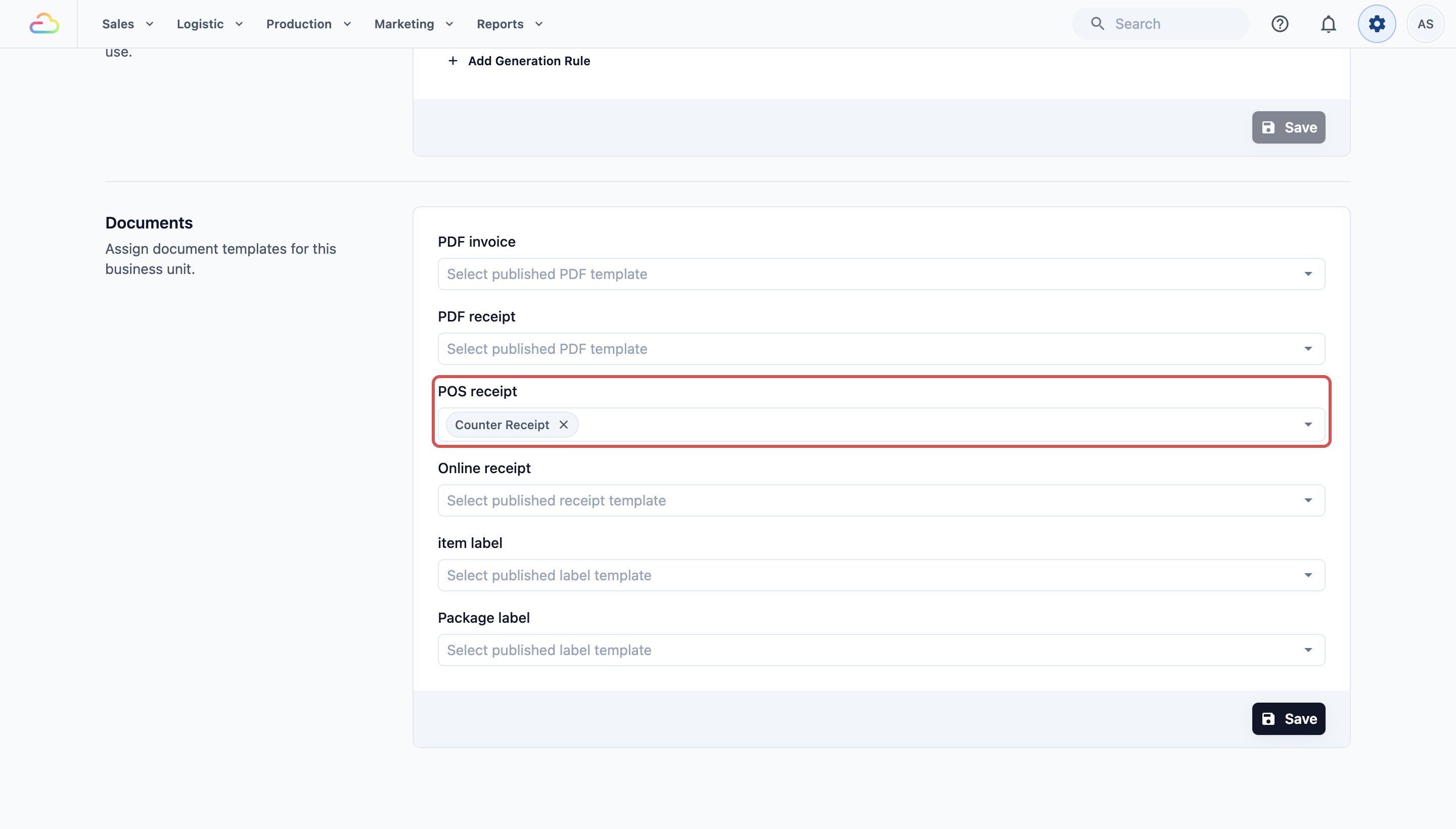The width and height of the screenshot is (1456, 829).
Task: Open the item label template dropdown
Action: click(881, 575)
